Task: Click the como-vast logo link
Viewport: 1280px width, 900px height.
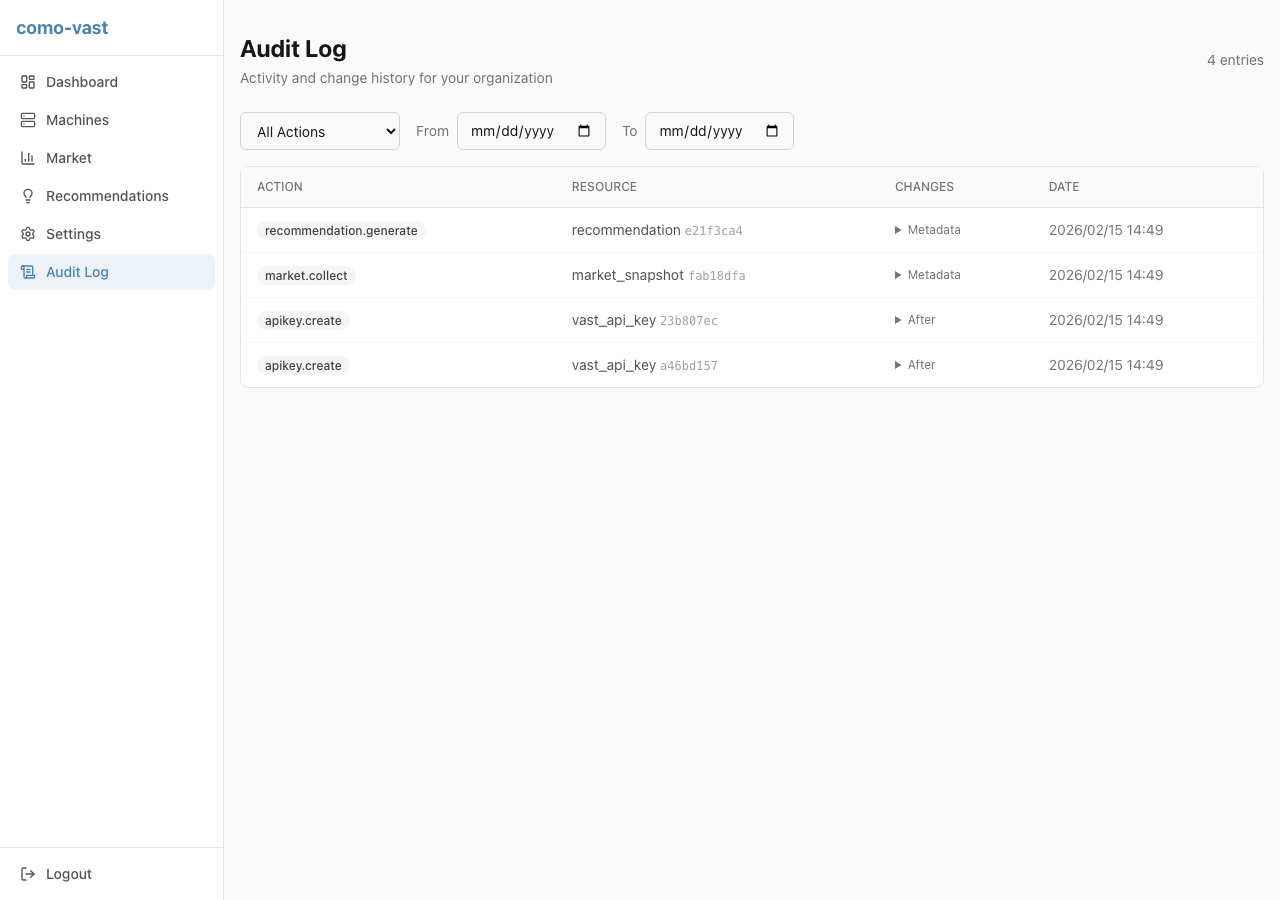Action: (62, 28)
